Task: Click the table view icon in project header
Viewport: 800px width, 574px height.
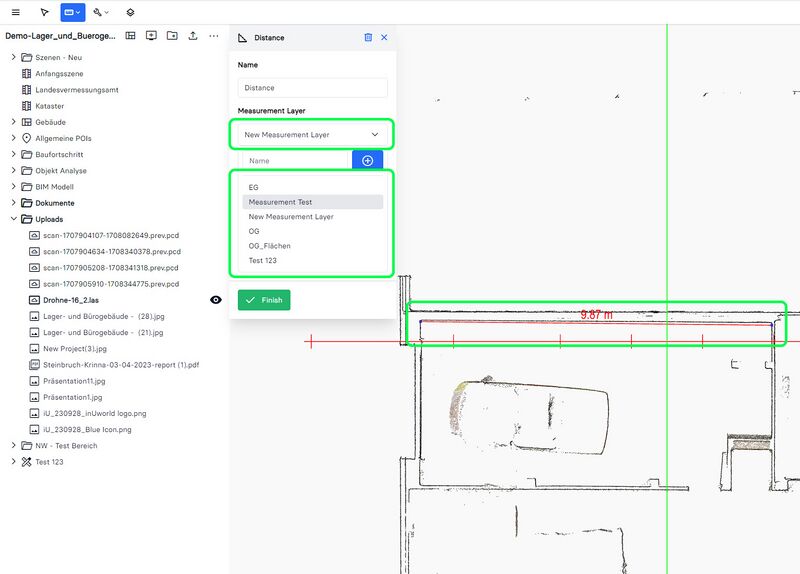Action: [131, 36]
